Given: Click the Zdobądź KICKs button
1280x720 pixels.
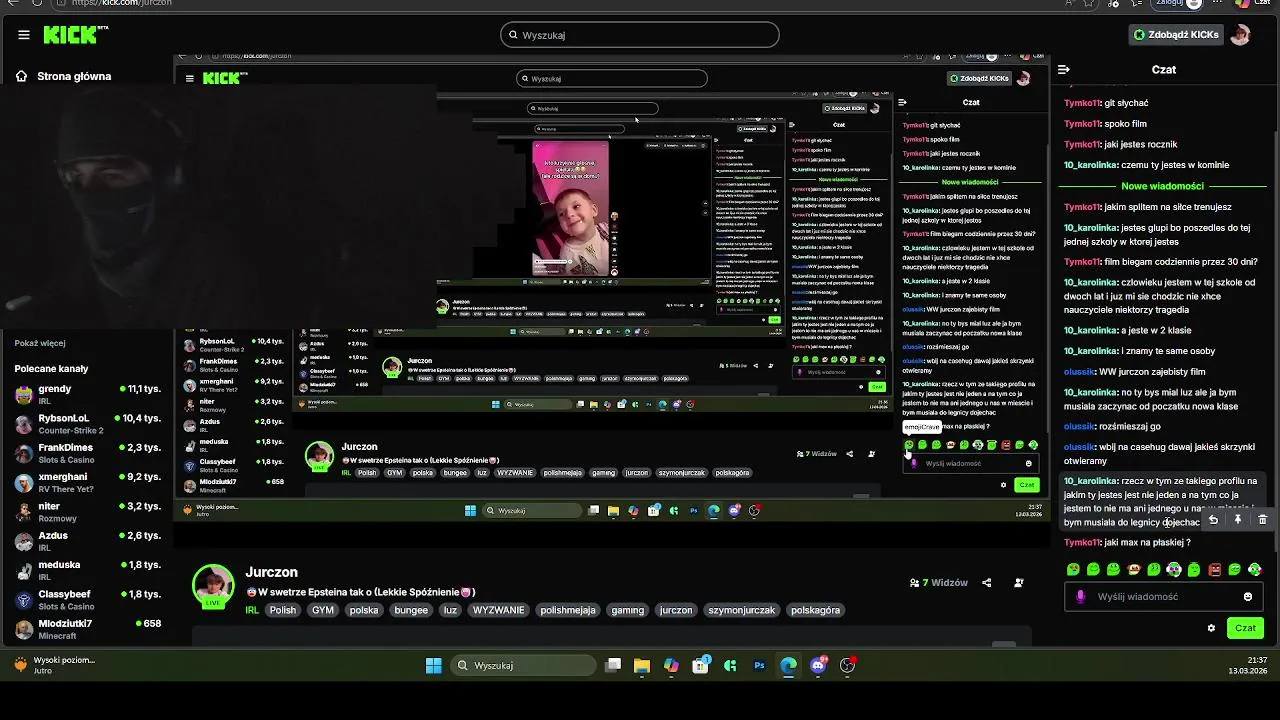Looking at the screenshot, I should coord(1176,35).
